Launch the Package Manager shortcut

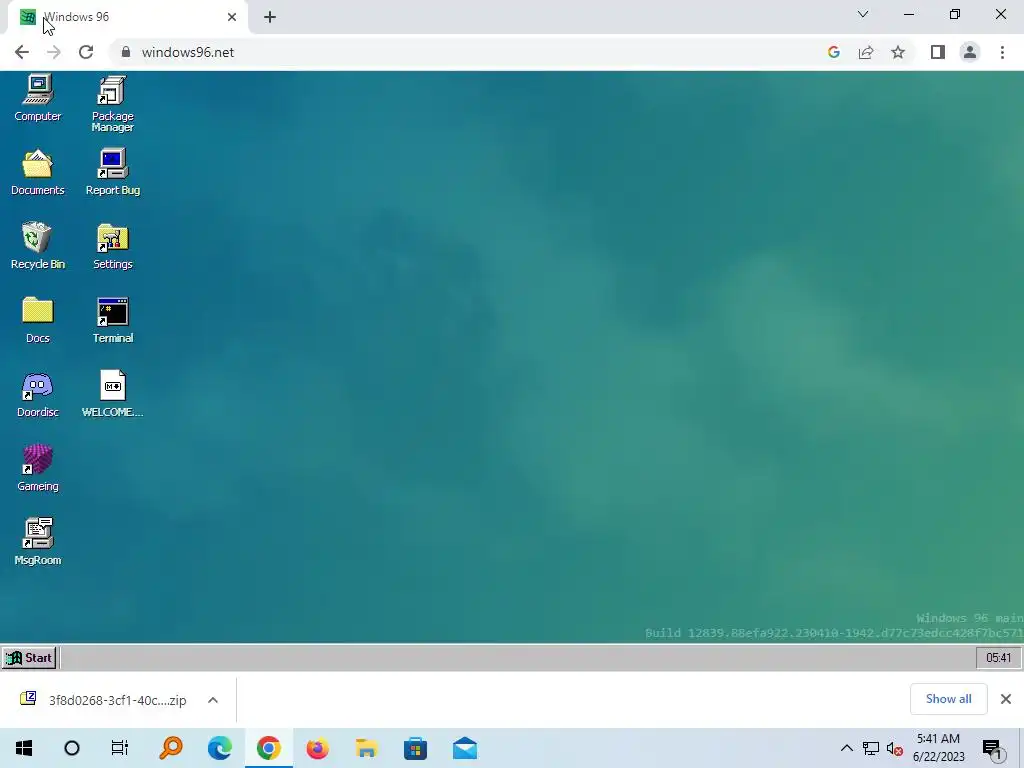(112, 103)
